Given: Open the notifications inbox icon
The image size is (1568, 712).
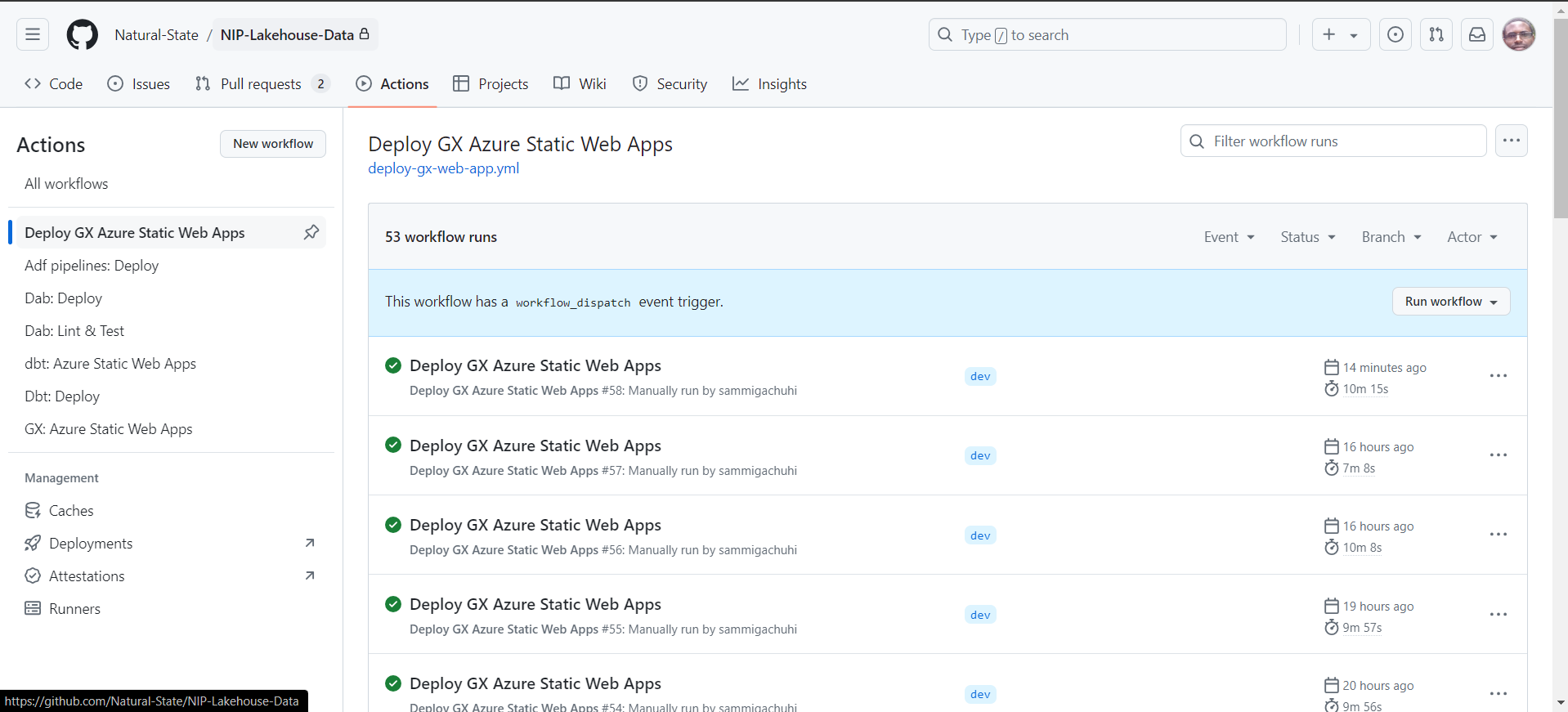Looking at the screenshot, I should pyautogui.click(x=1477, y=34).
